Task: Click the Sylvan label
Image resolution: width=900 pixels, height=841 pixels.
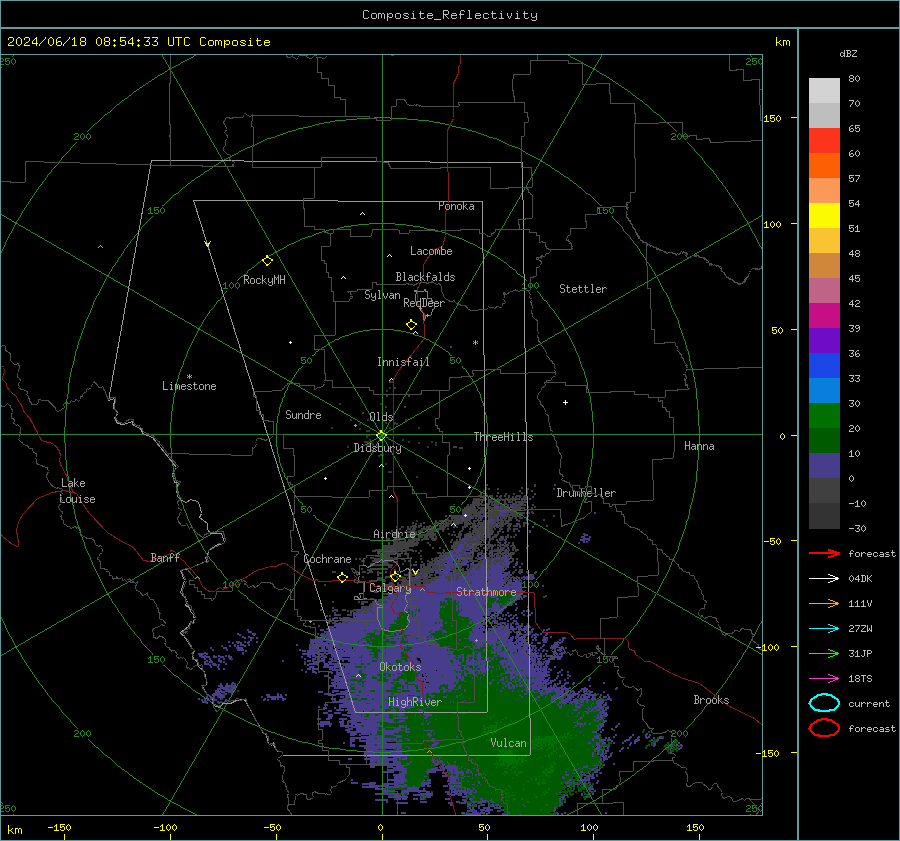Action: pos(382,295)
